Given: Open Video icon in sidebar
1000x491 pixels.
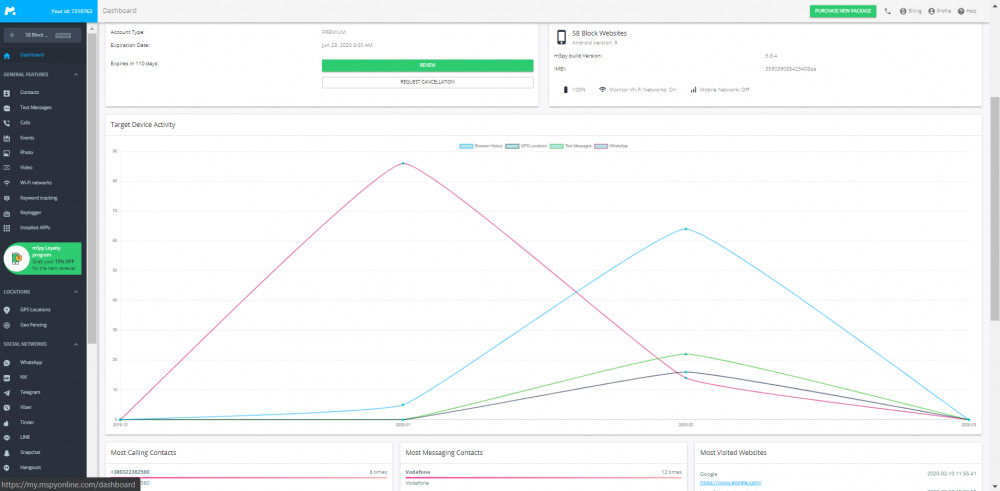Looking at the screenshot, I should tap(7, 168).
